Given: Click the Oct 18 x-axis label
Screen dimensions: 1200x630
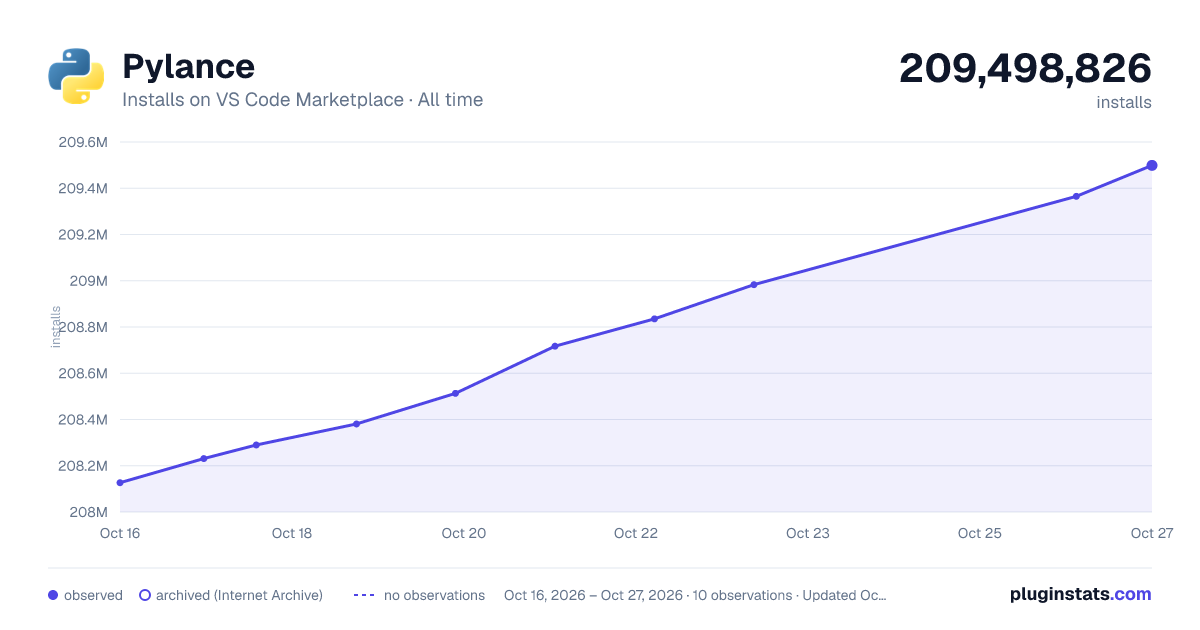Looking at the screenshot, I should [x=292, y=533].
